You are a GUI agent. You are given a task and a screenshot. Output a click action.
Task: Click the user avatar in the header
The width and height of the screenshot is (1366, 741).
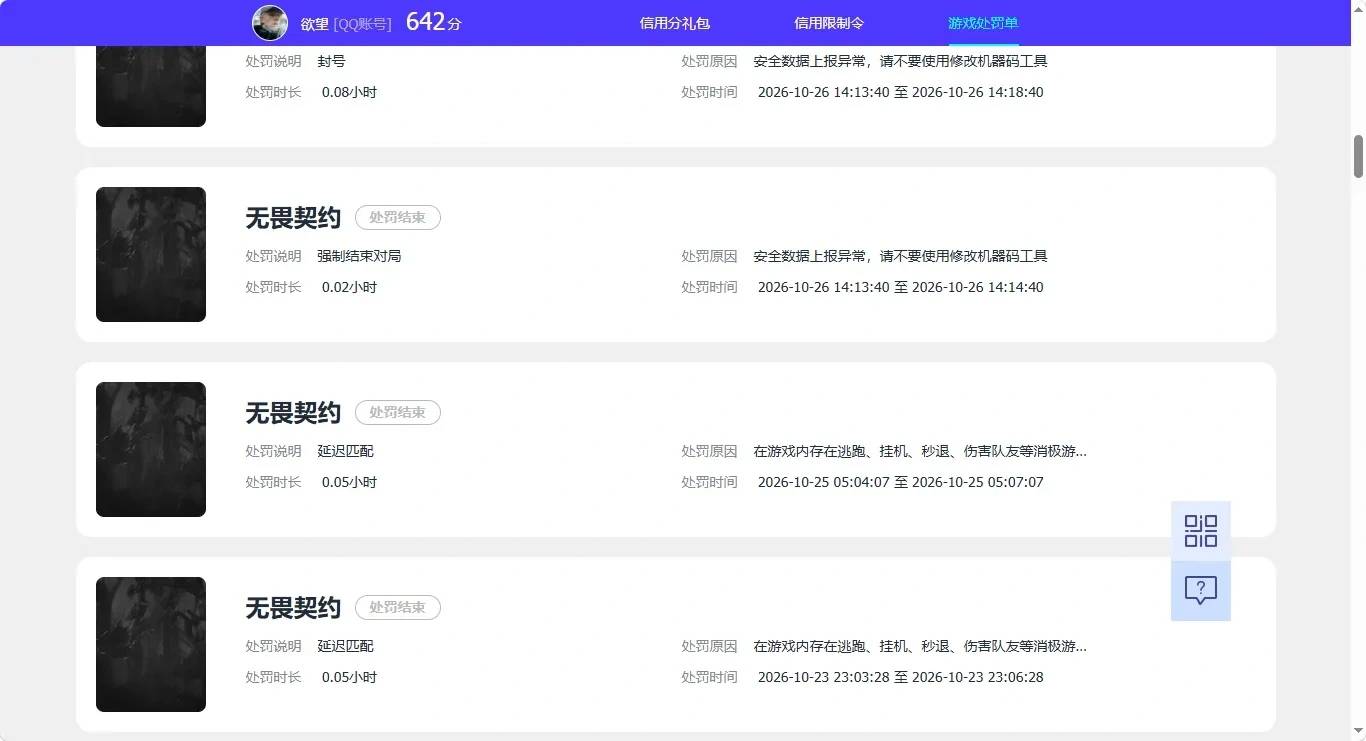click(x=270, y=23)
